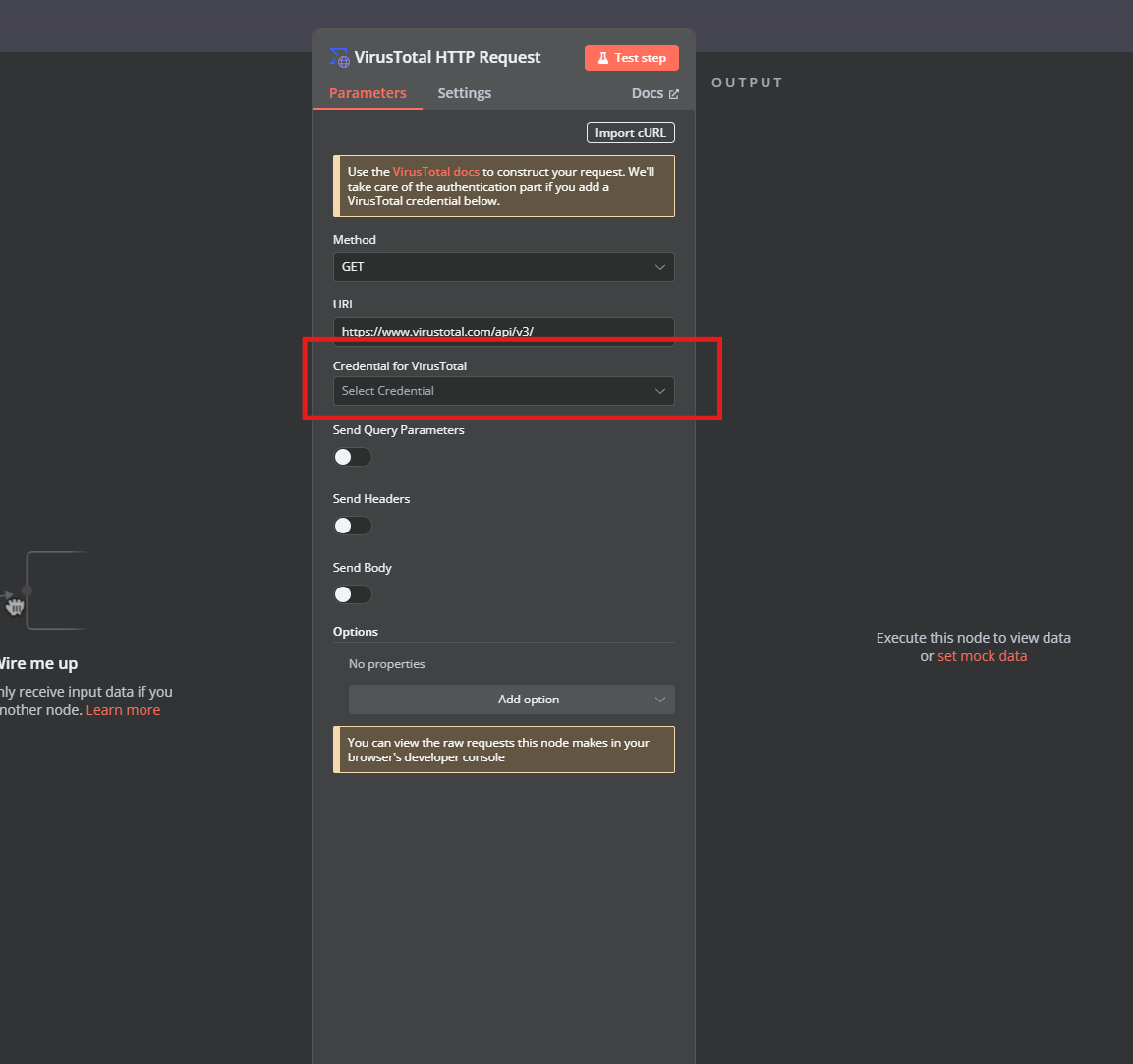Open the Method dropdown showing GET

504,267
